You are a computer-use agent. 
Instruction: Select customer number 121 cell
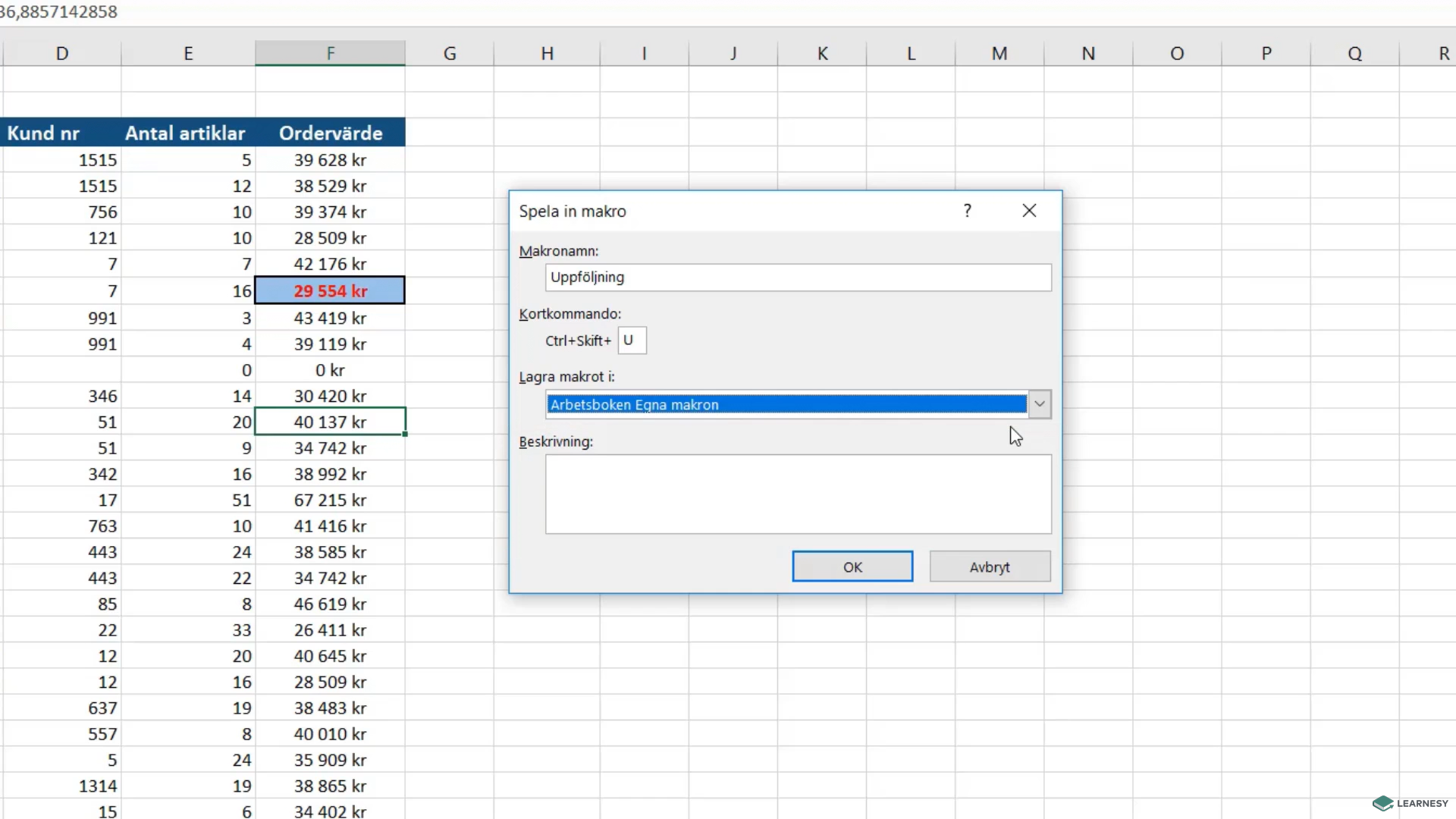(62, 237)
